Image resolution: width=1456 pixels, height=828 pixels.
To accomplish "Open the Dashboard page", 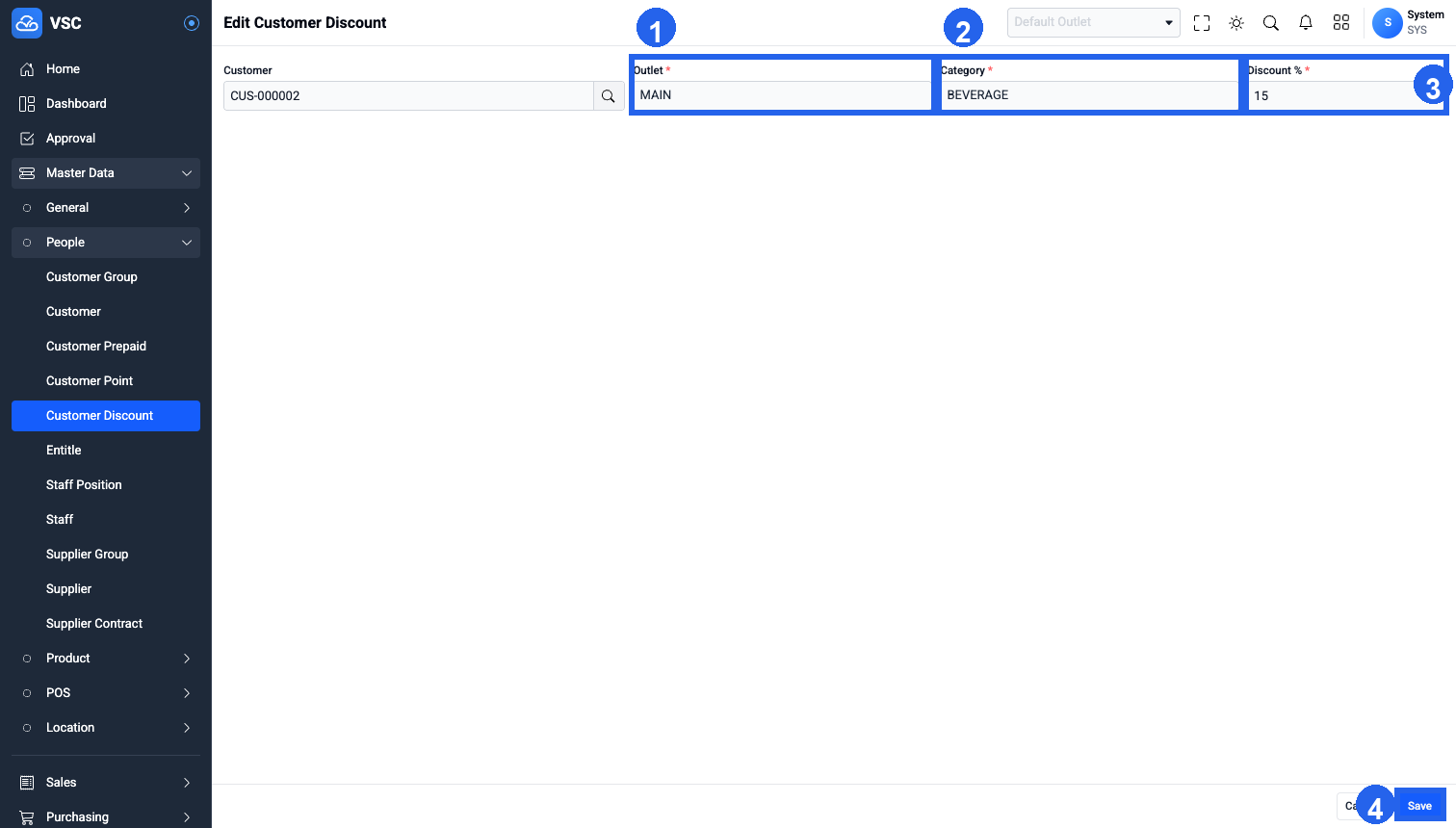I will pyautogui.click(x=106, y=104).
